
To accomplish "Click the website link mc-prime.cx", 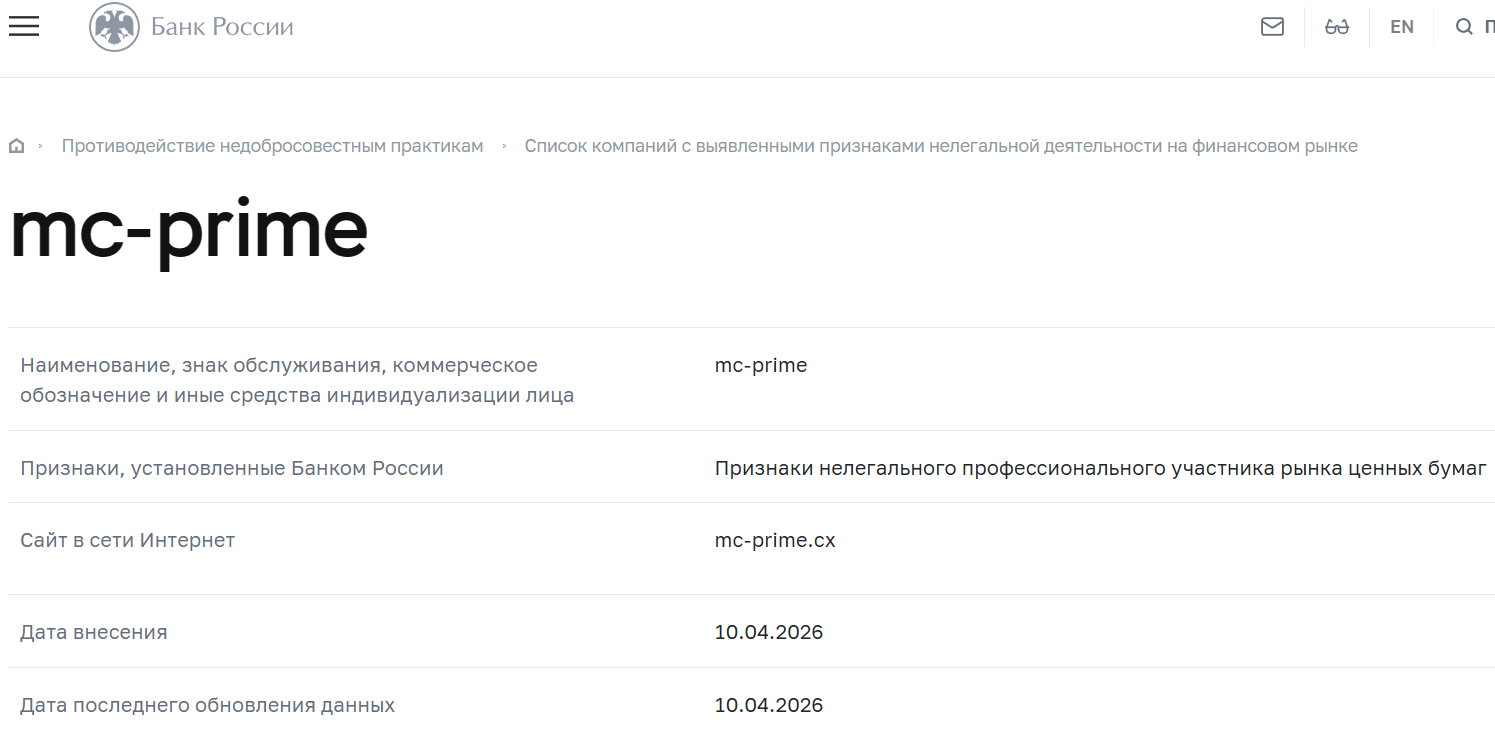I will 774,540.
